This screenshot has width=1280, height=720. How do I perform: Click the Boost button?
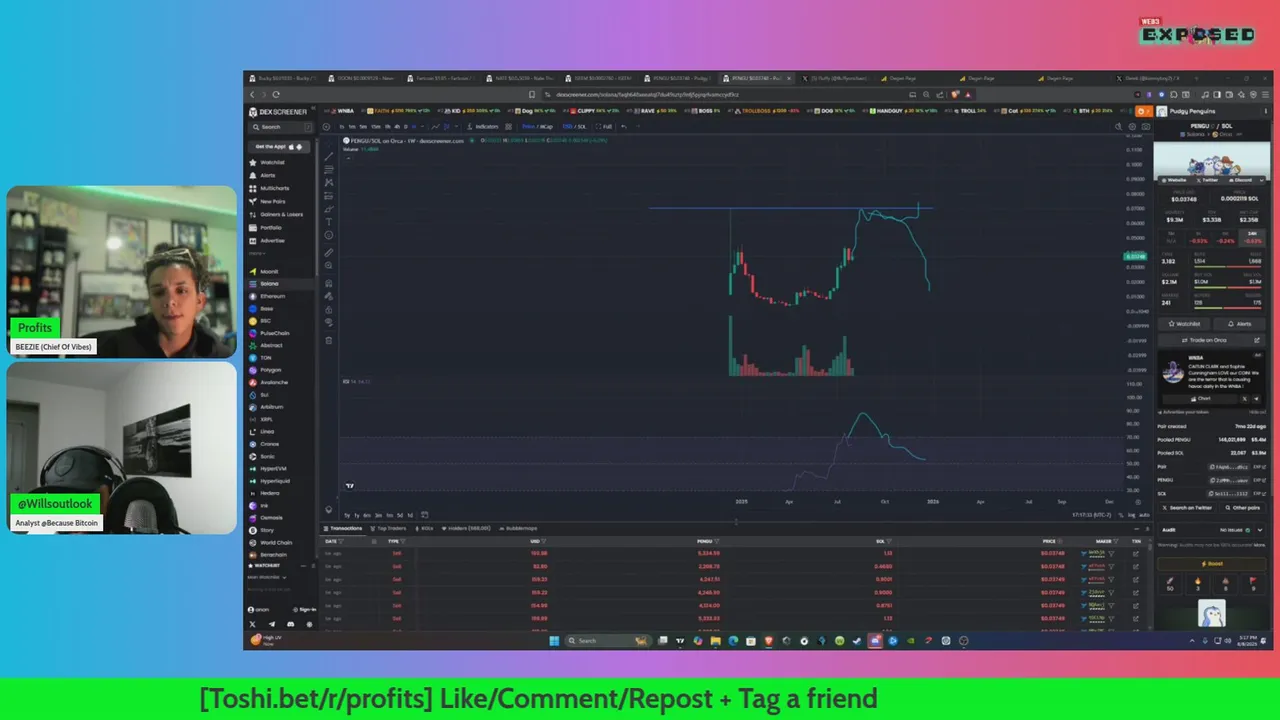1212,564
